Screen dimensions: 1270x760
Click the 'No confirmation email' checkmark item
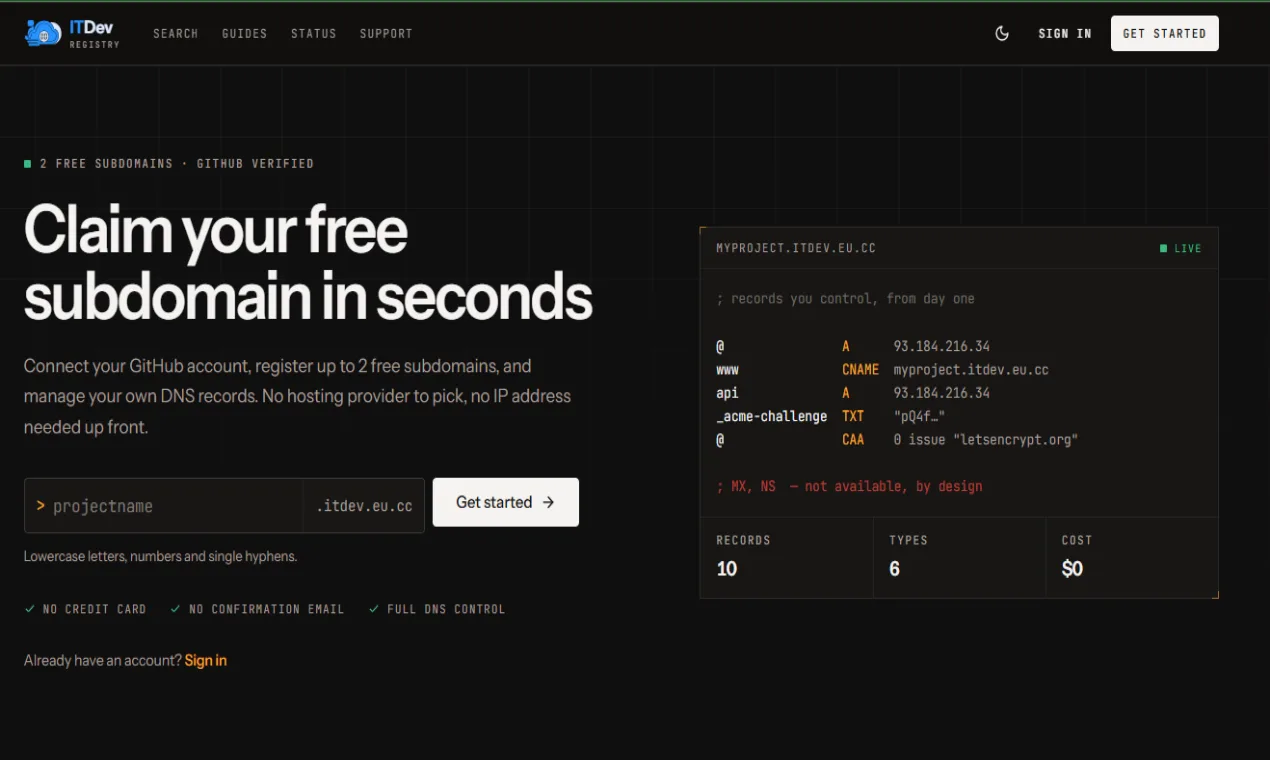coord(257,609)
